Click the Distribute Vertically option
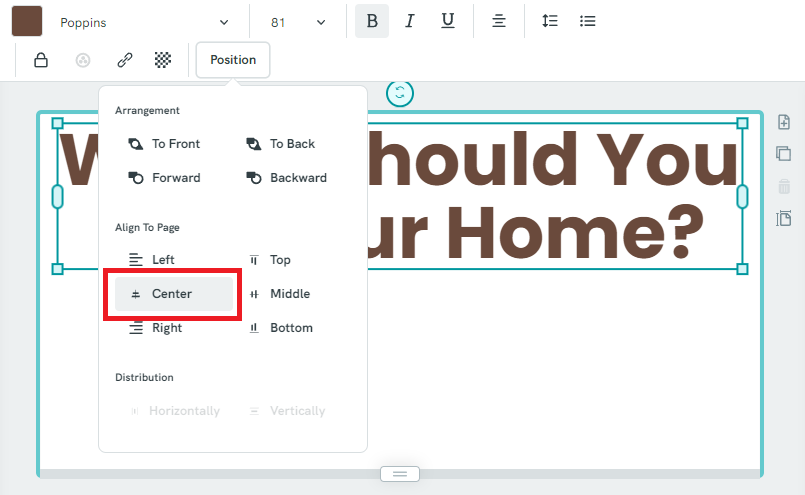Viewport: 805px width, 495px height. 287,411
